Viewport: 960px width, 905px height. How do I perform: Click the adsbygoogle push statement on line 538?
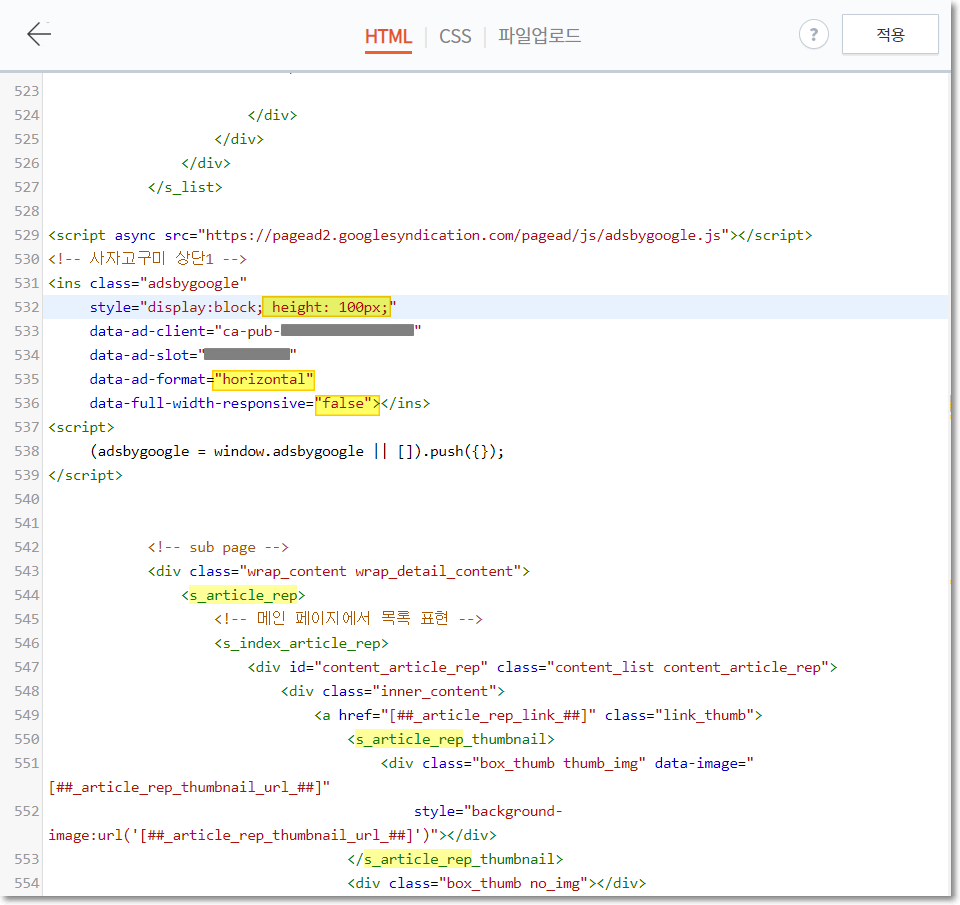point(297,451)
